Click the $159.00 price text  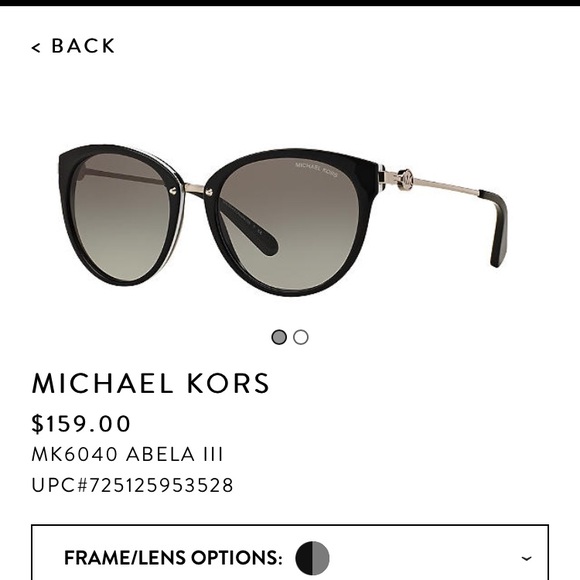click(x=81, y=424)
